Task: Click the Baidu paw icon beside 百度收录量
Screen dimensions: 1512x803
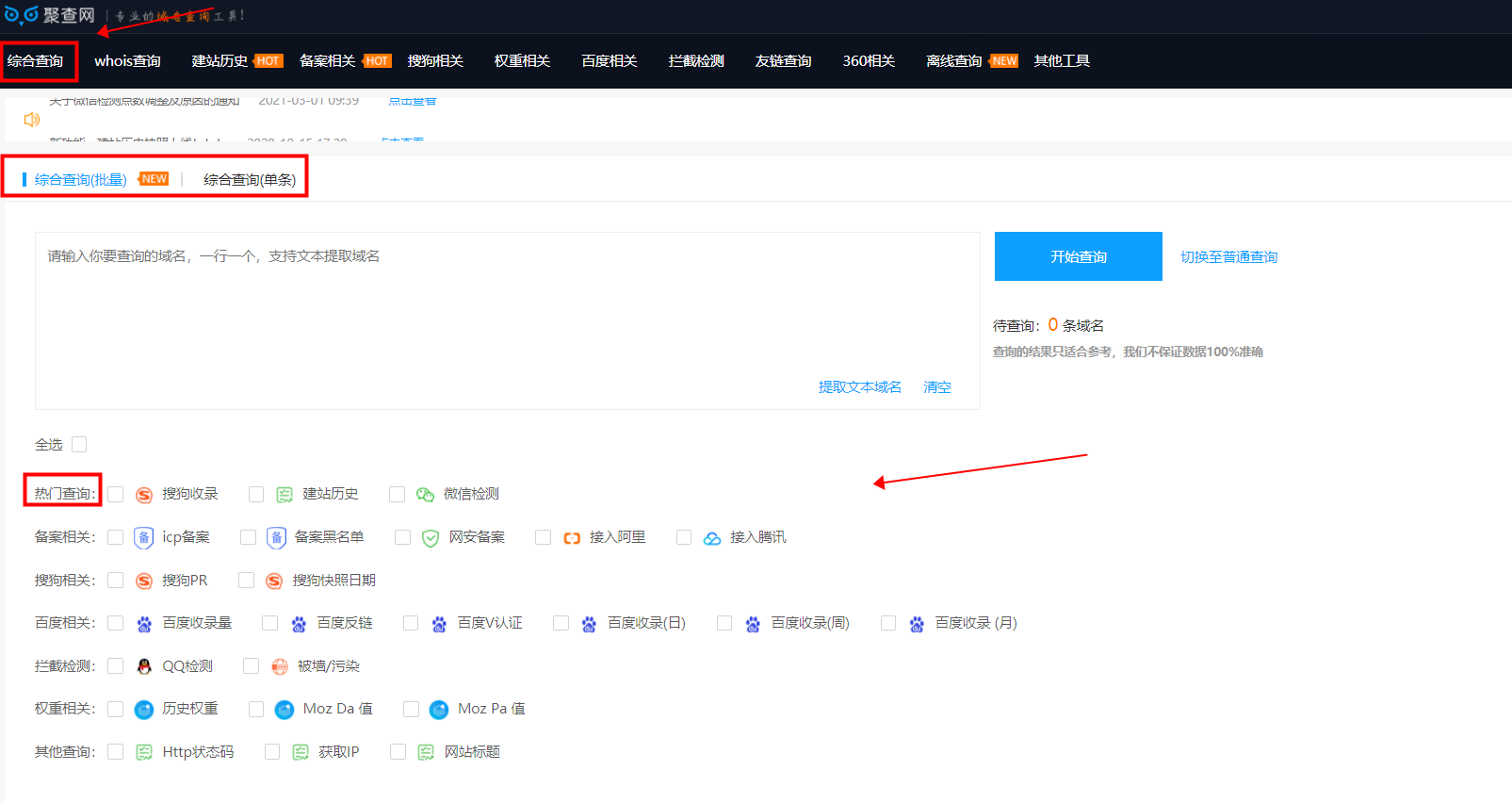Action: point(144,624)
